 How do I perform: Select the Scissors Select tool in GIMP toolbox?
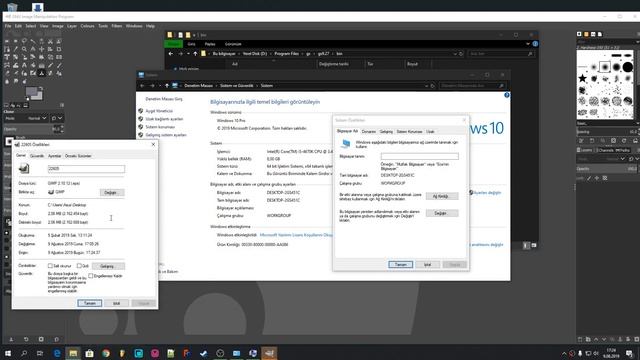click(x=50, y=41)
